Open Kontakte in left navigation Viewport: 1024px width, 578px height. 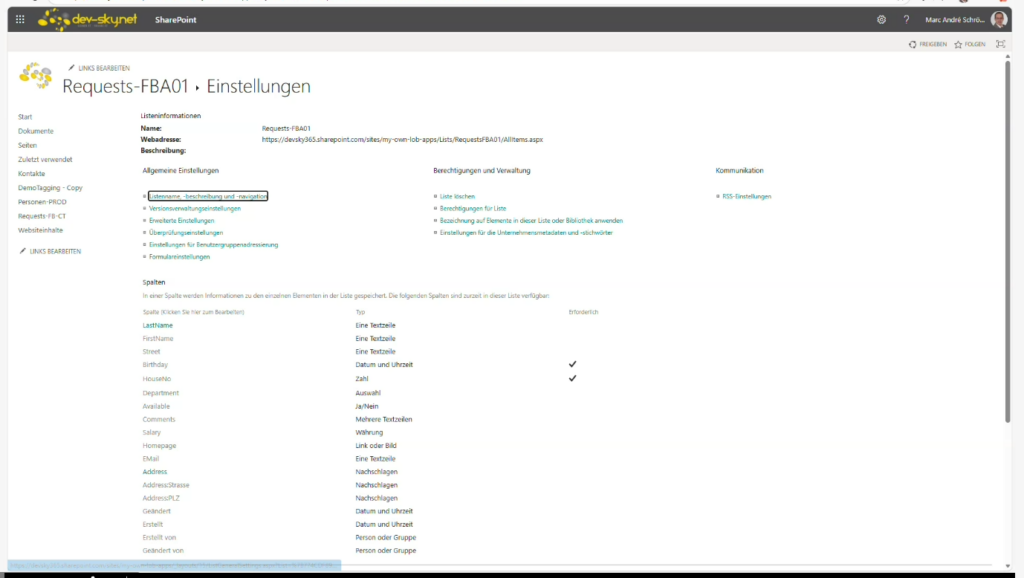[31, 174]
